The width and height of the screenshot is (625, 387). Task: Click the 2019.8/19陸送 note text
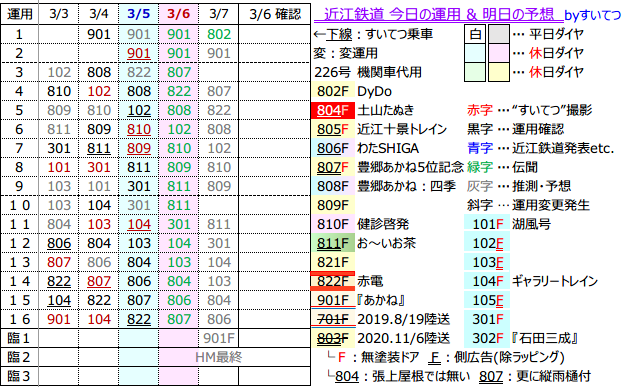pyautogui.click(x=403, y=319)
